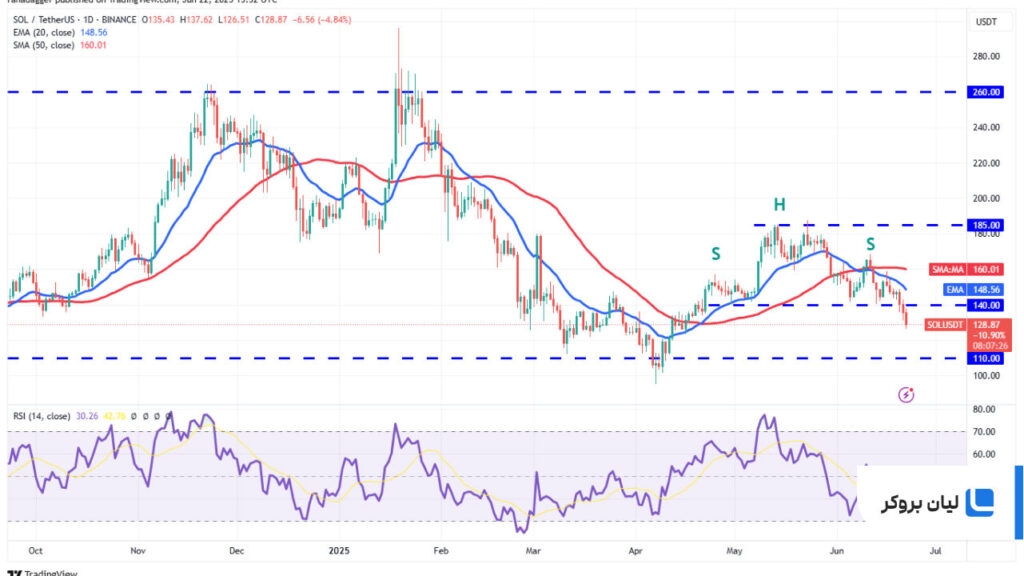Click the H head pattern label

tap(779, 205)
